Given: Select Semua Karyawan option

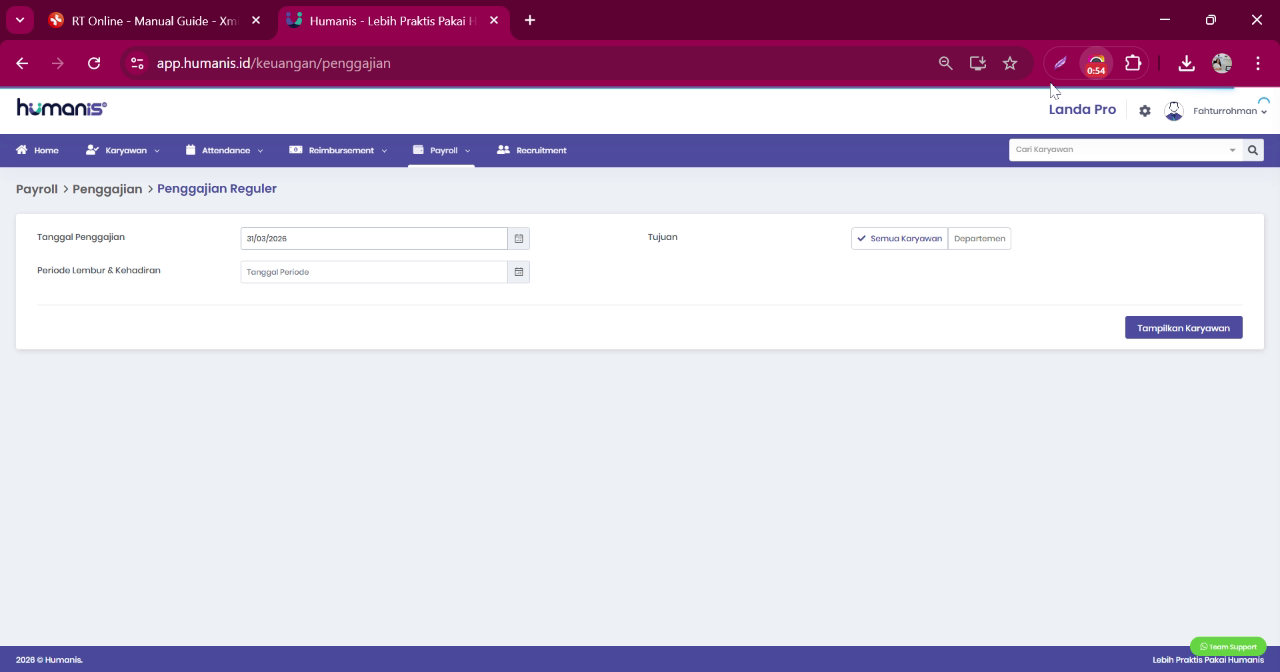Looking at the screenshot, I should (899, 239).
